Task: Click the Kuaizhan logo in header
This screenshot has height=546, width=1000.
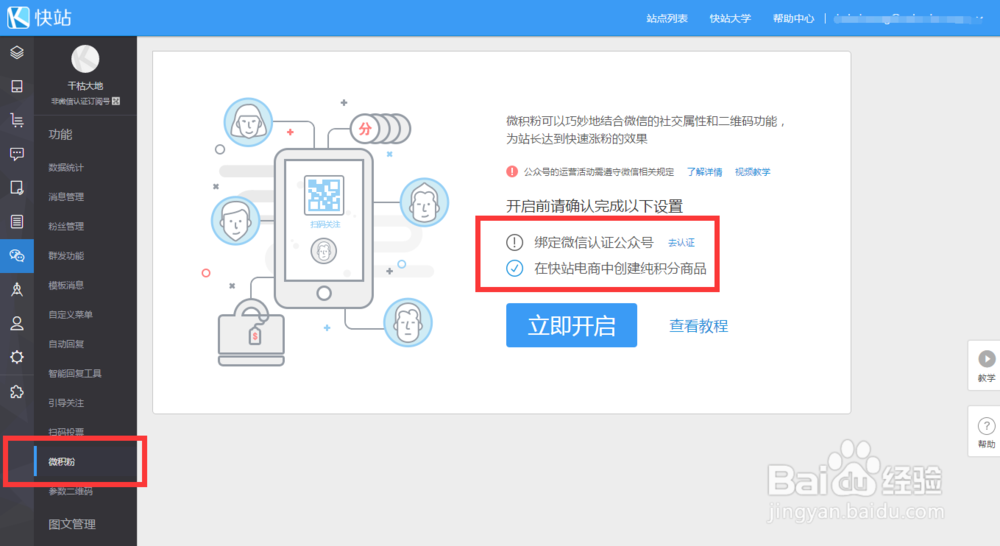Action: pyautogui.click(x=40, y=17)
